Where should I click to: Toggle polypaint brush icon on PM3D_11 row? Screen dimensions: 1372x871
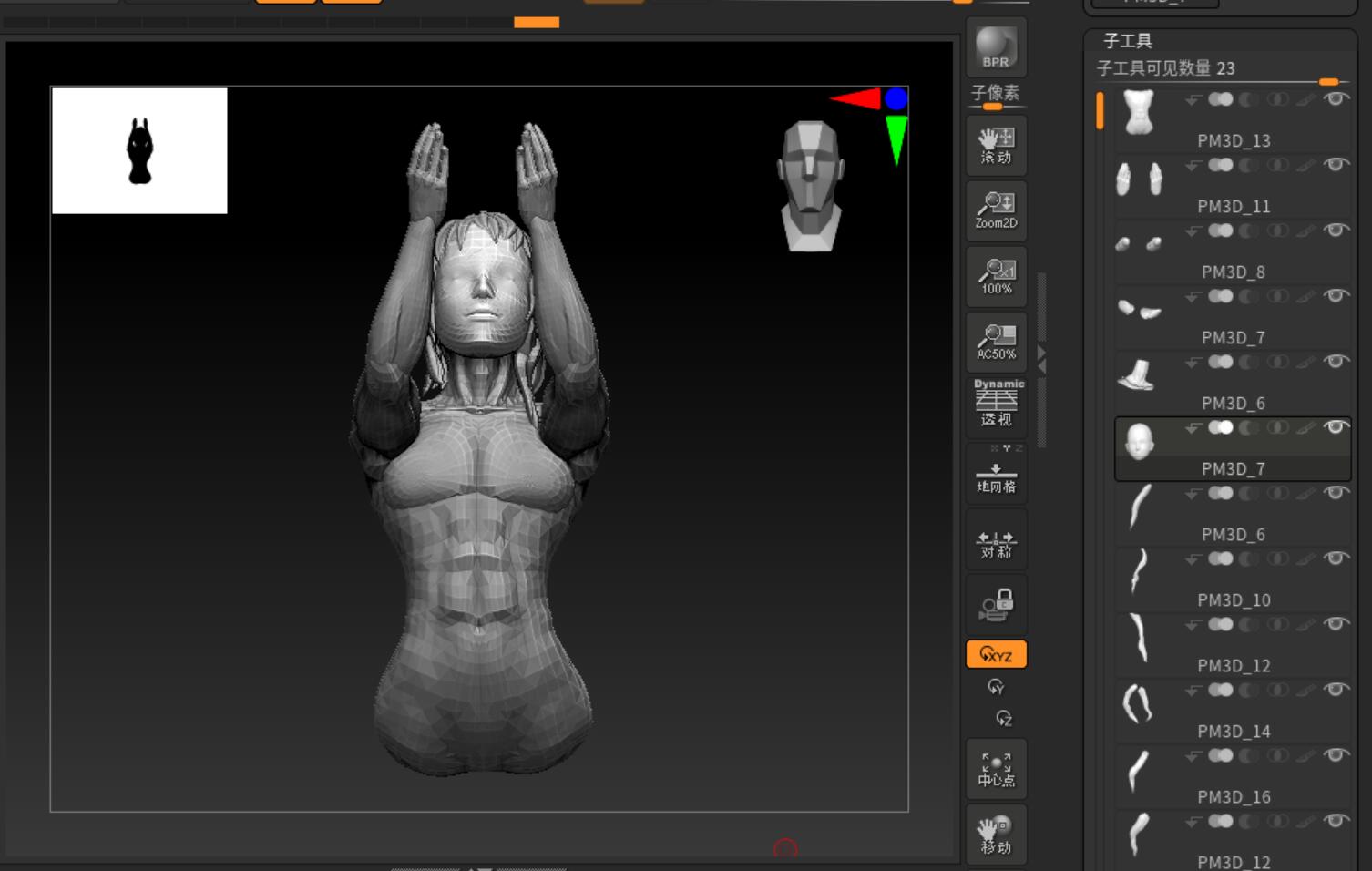(1306, 165)
